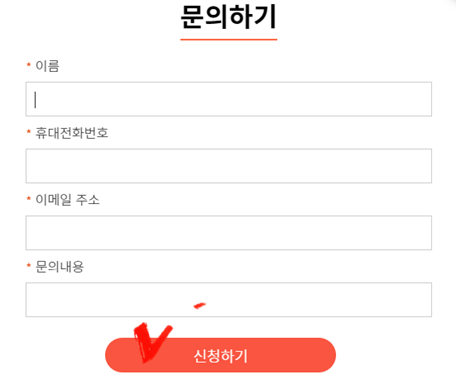Click the required asterisk beside 휴대전화번호
The image size is (456, 384).
pyautogui.click(x=29, y=131)
